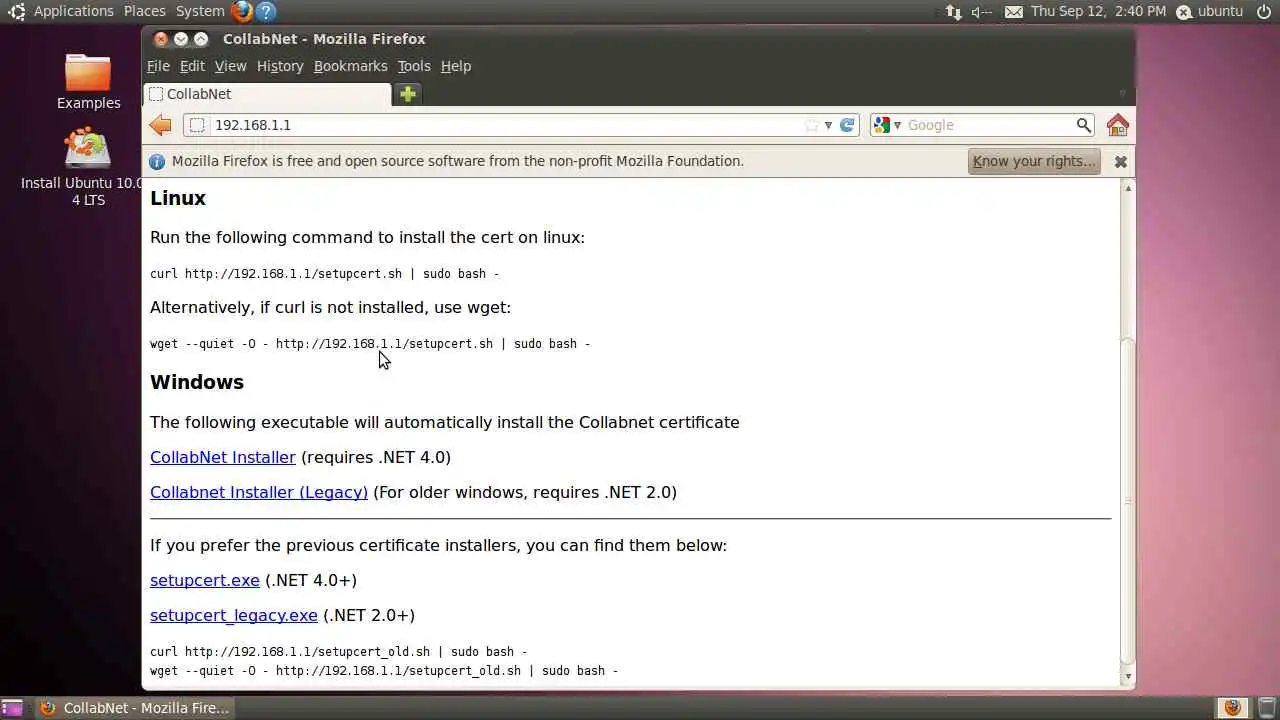Viewport: 1280px width, 720px height.
Task: Open the network connection indicator
Action: tap(953, 12)
